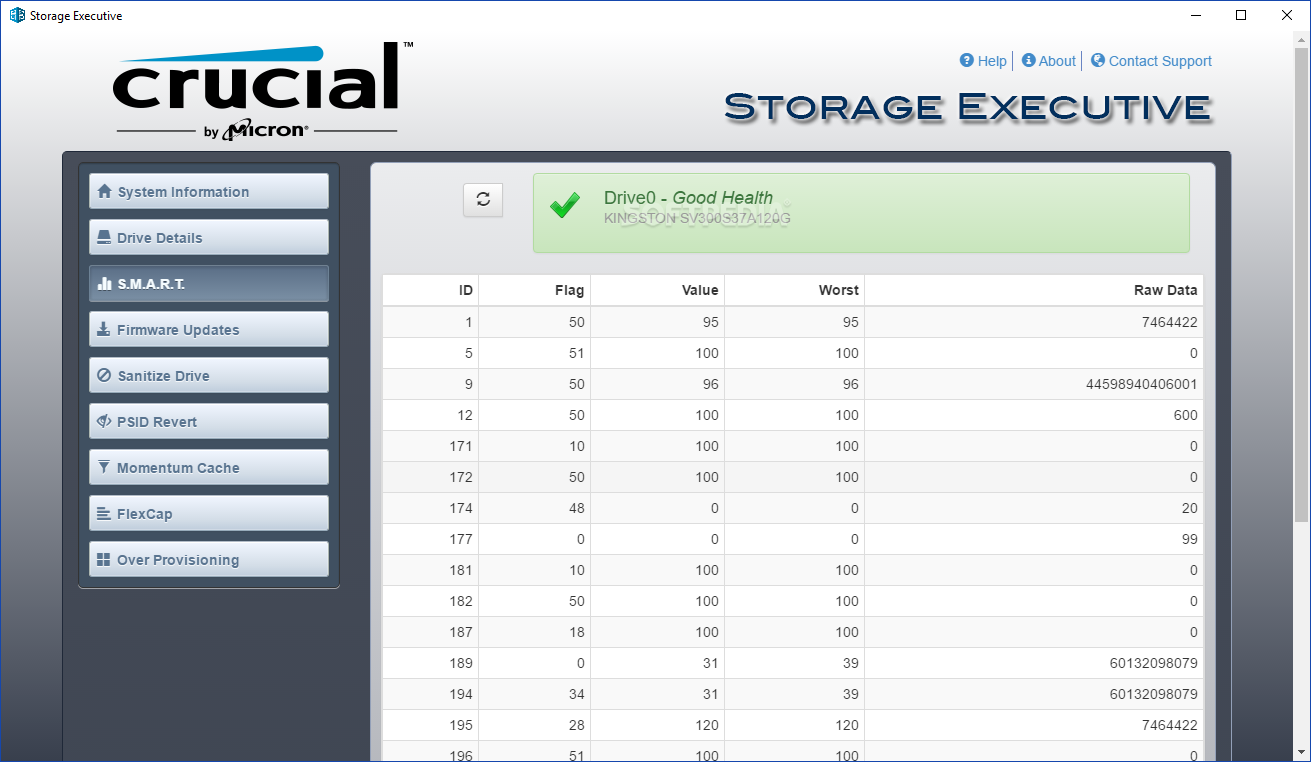
Task: Click KINGSTON SV300S37A120G drive model text
Action: pos(697,218)
